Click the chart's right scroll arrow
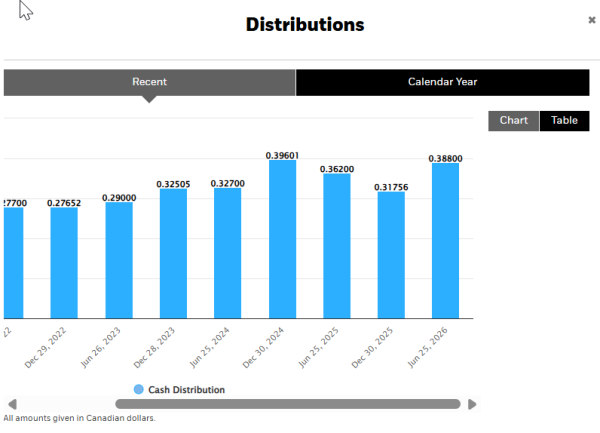 coord(472,404)
